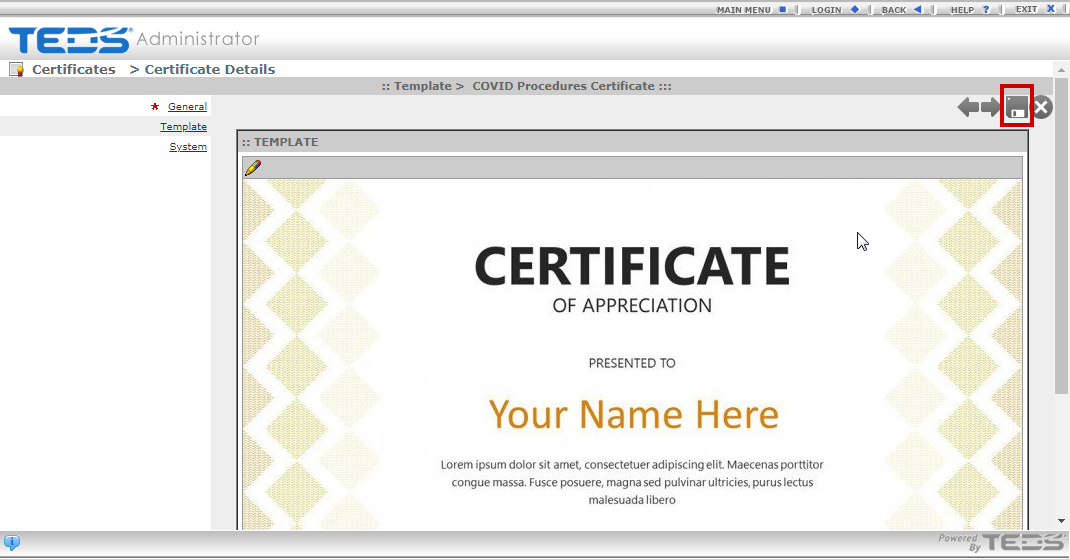Screen dimensions: 1070x559
Task: Click the scrollbar up arrow
Action: pyautogui.click(x=1061, y=68)
